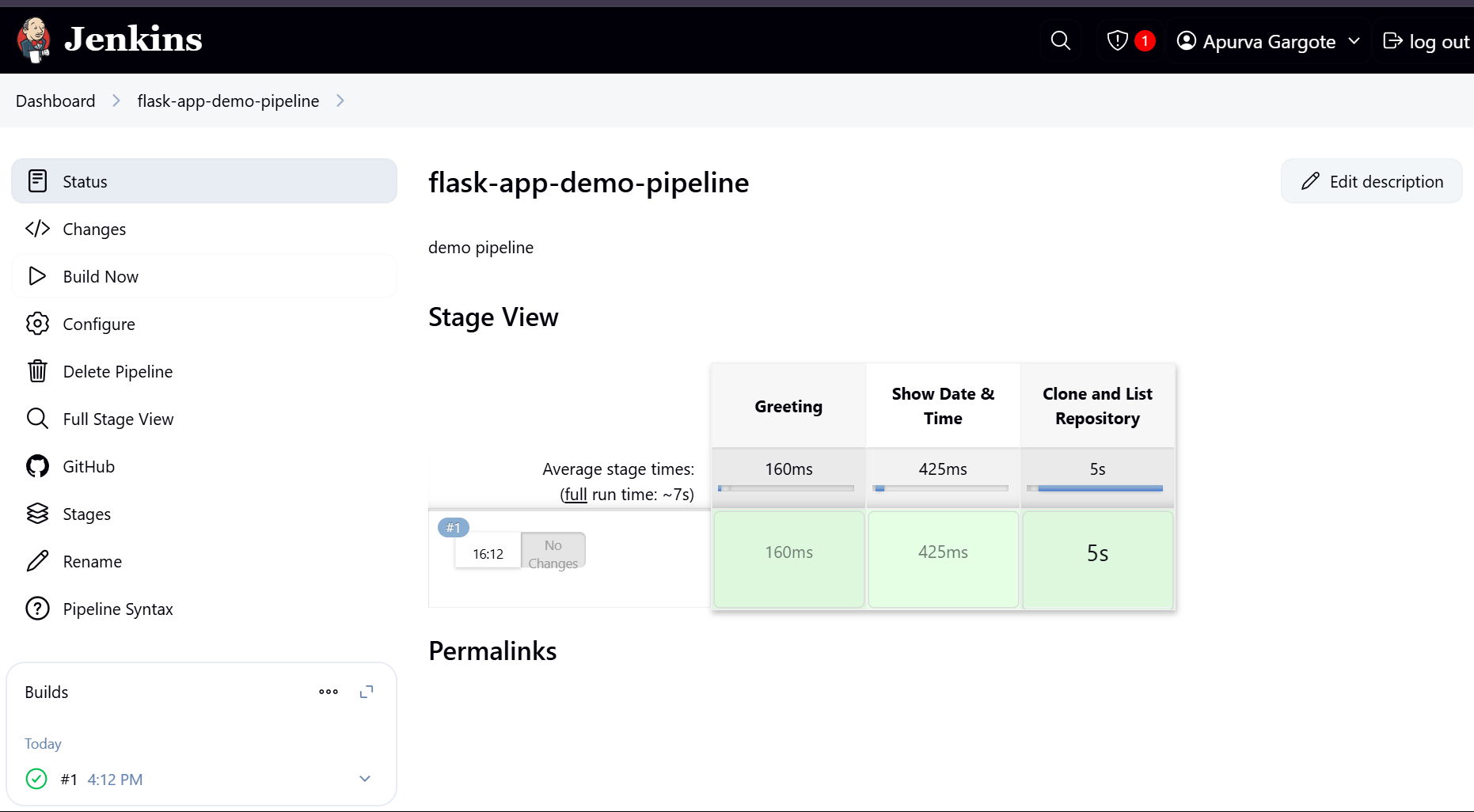Click the #1 build number in Builds list
Screen dimensions: 1474x812
tap(69, 780)
